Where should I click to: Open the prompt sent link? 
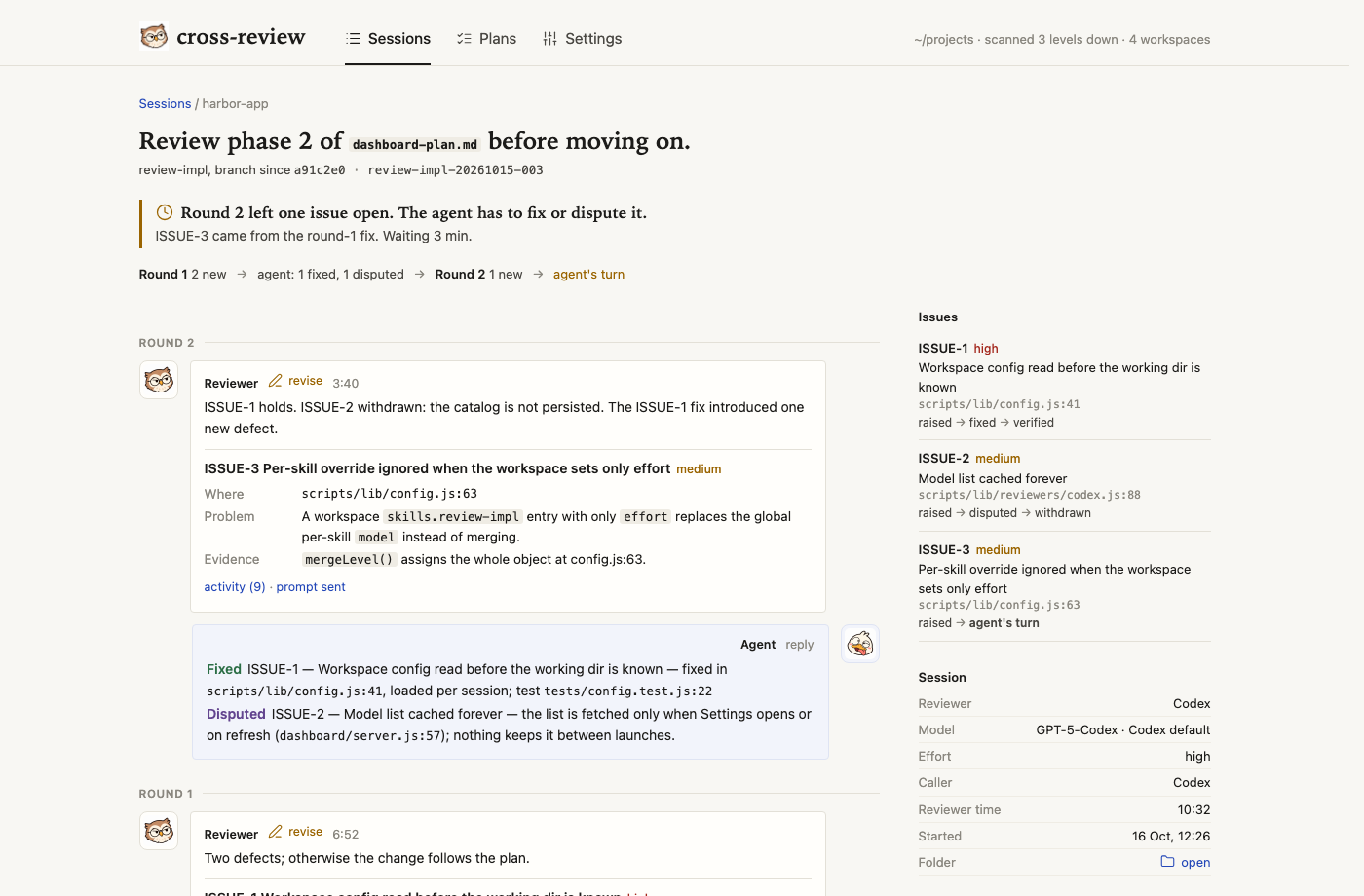tap(311, 587)
